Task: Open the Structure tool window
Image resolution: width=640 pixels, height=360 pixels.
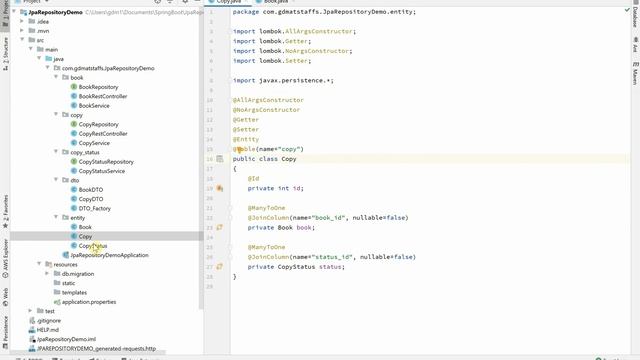Action: tap(5, 53)
